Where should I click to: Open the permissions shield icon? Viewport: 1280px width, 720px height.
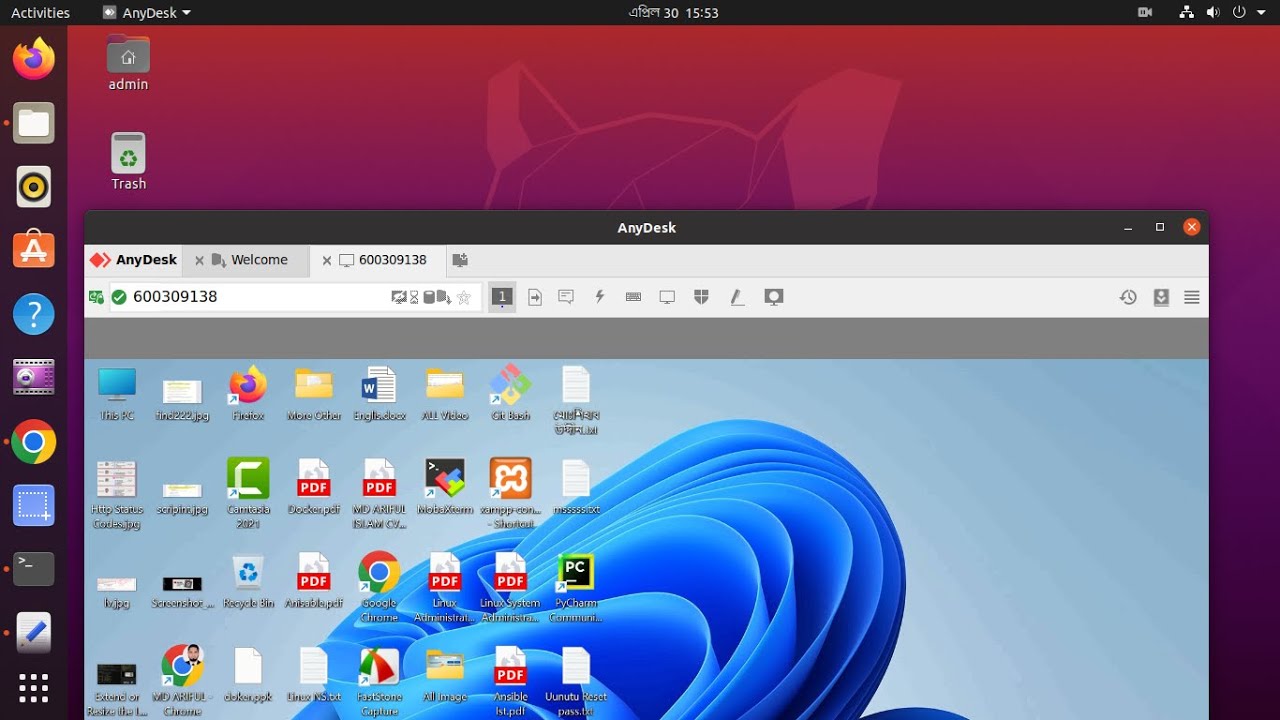pyautogui.click(x=701, y=297)
